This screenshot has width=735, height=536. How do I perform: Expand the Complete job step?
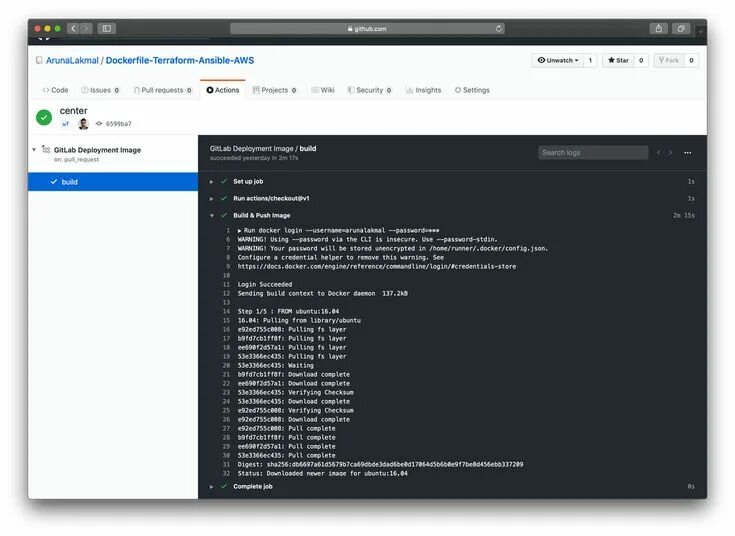(211, 487)
